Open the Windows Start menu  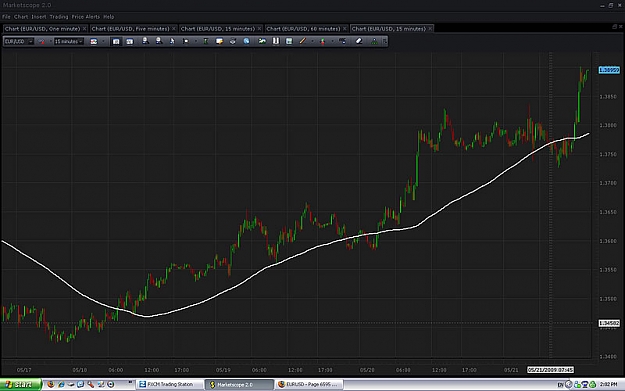(20, 385)
